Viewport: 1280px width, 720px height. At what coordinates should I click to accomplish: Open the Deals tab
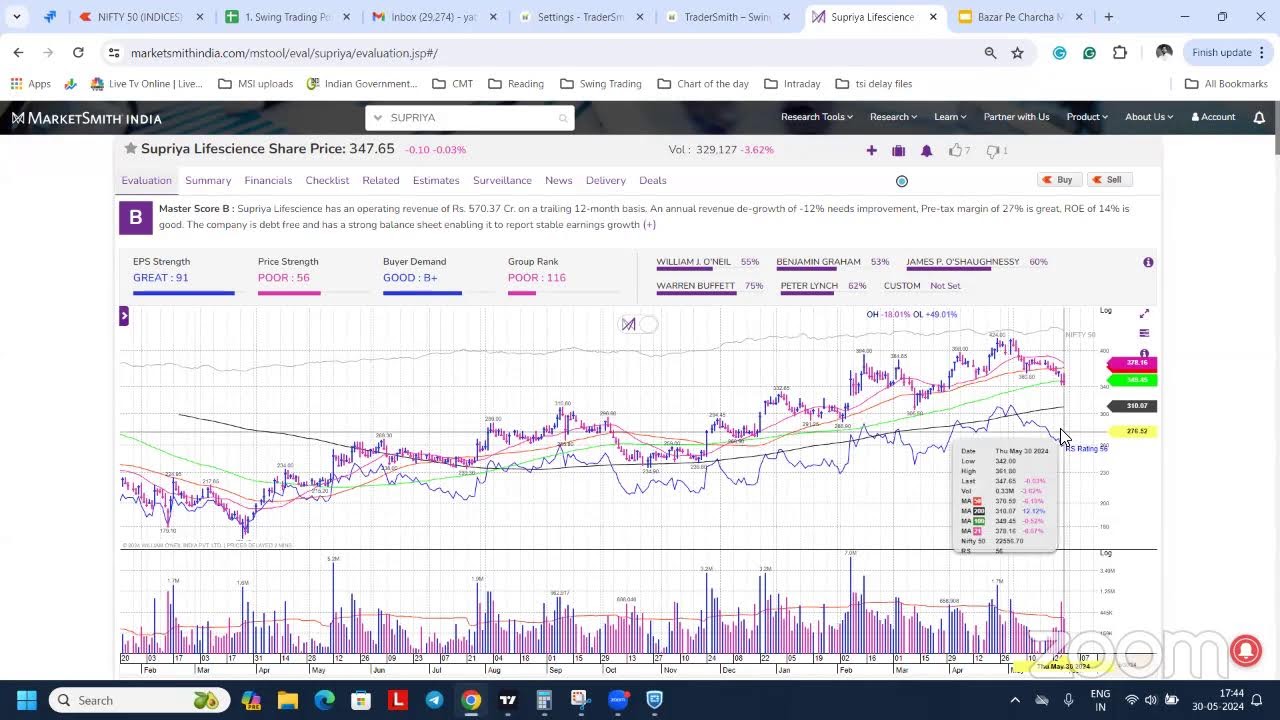pos(653,181)
